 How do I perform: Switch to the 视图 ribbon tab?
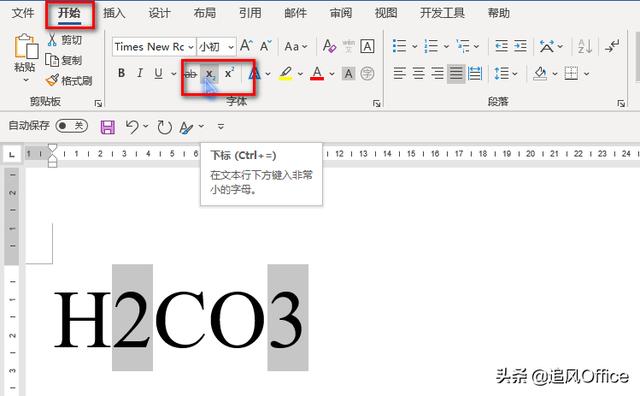(x=386, y=13)
